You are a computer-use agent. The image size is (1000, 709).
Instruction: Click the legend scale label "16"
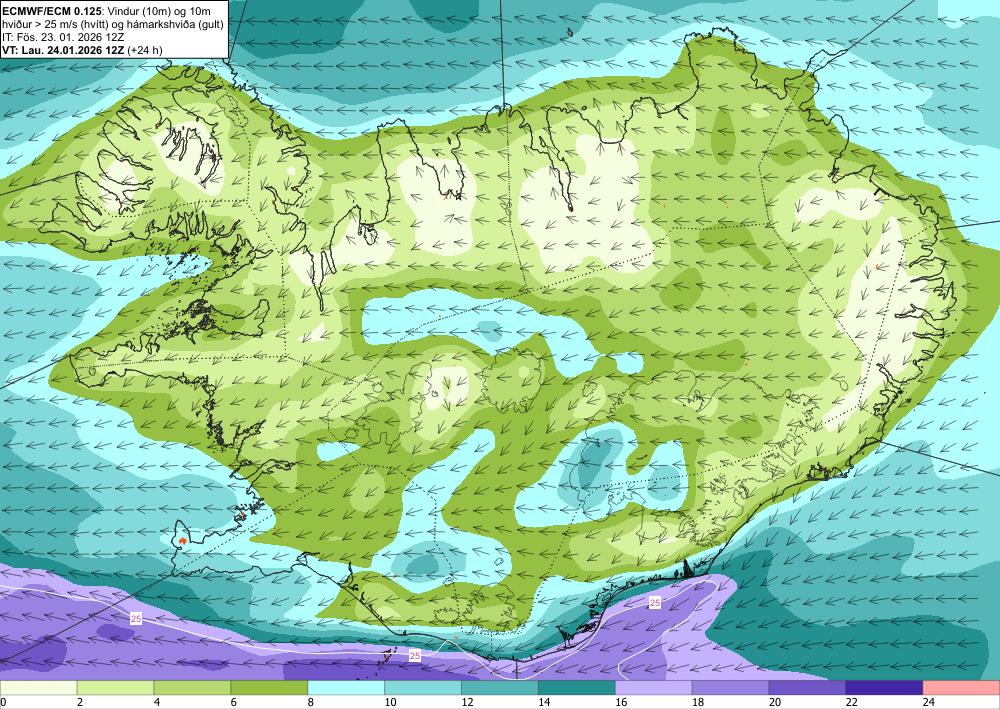[x=621, y=703]
